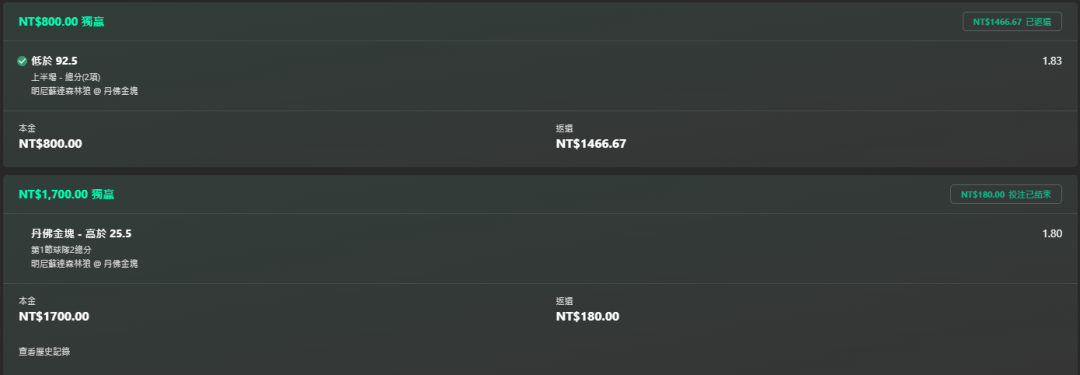Click the 1.80 odds value
Image resolution: width=1080 pixels, height=375 pixels.
[1052, 234]
